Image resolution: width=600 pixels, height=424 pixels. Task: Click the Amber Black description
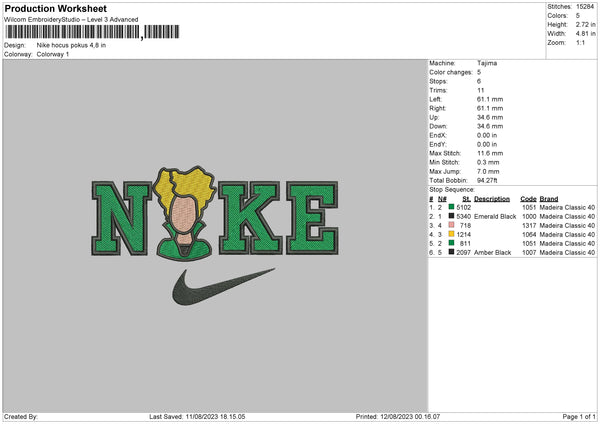[x=492, y=252]
